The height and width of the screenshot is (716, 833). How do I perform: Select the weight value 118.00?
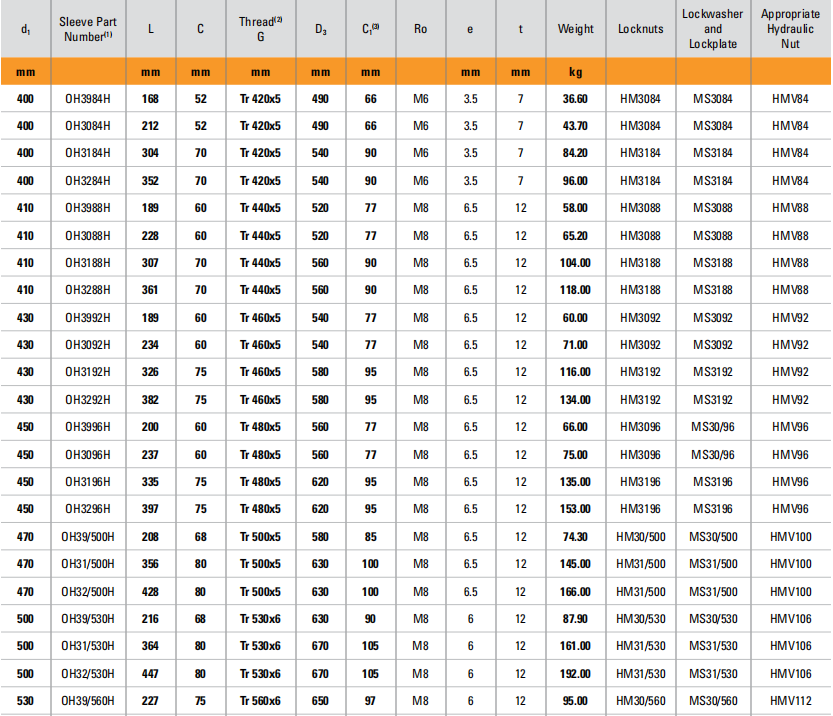[x=575, y=290]
